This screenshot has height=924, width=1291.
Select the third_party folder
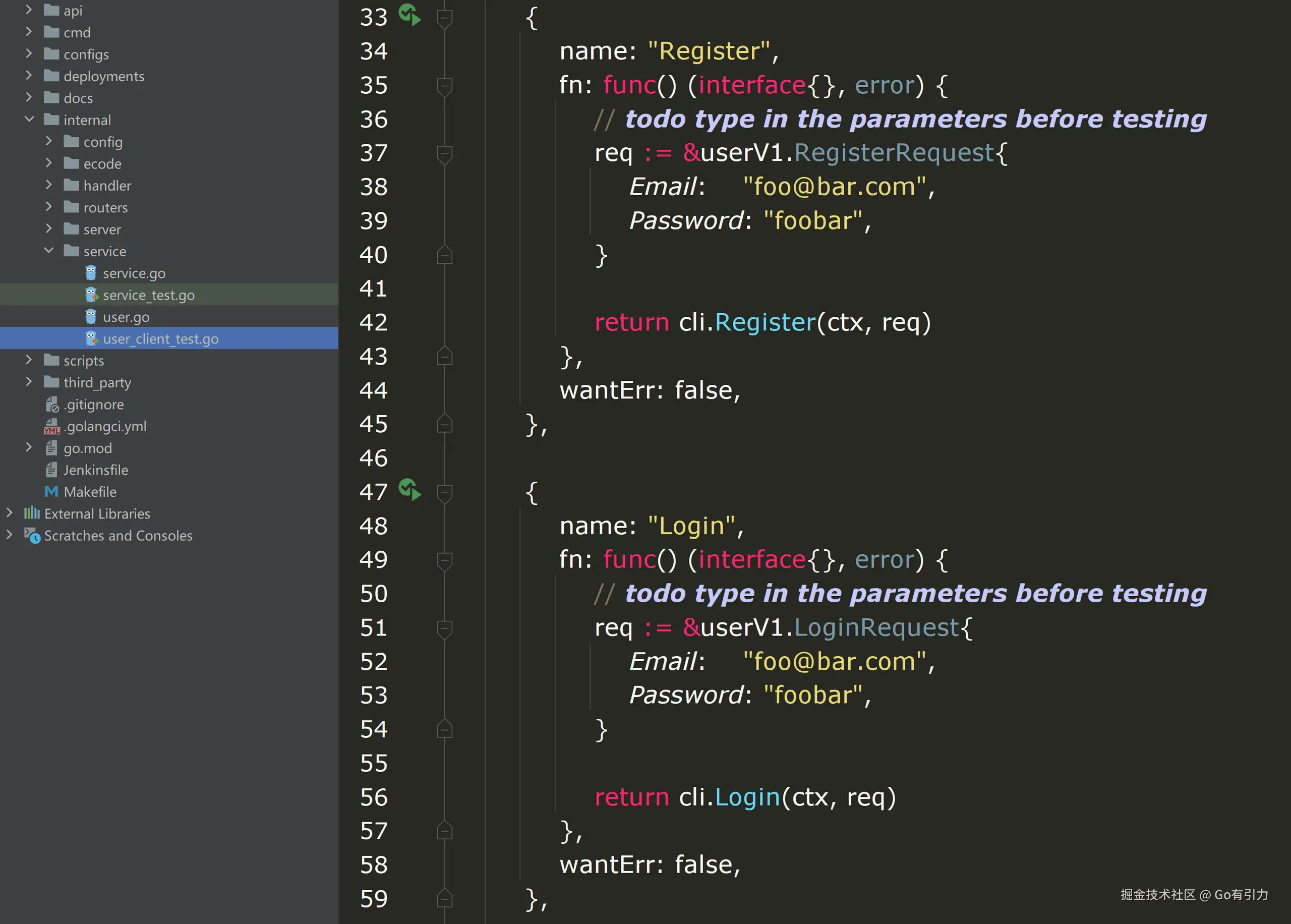point(97,382)
